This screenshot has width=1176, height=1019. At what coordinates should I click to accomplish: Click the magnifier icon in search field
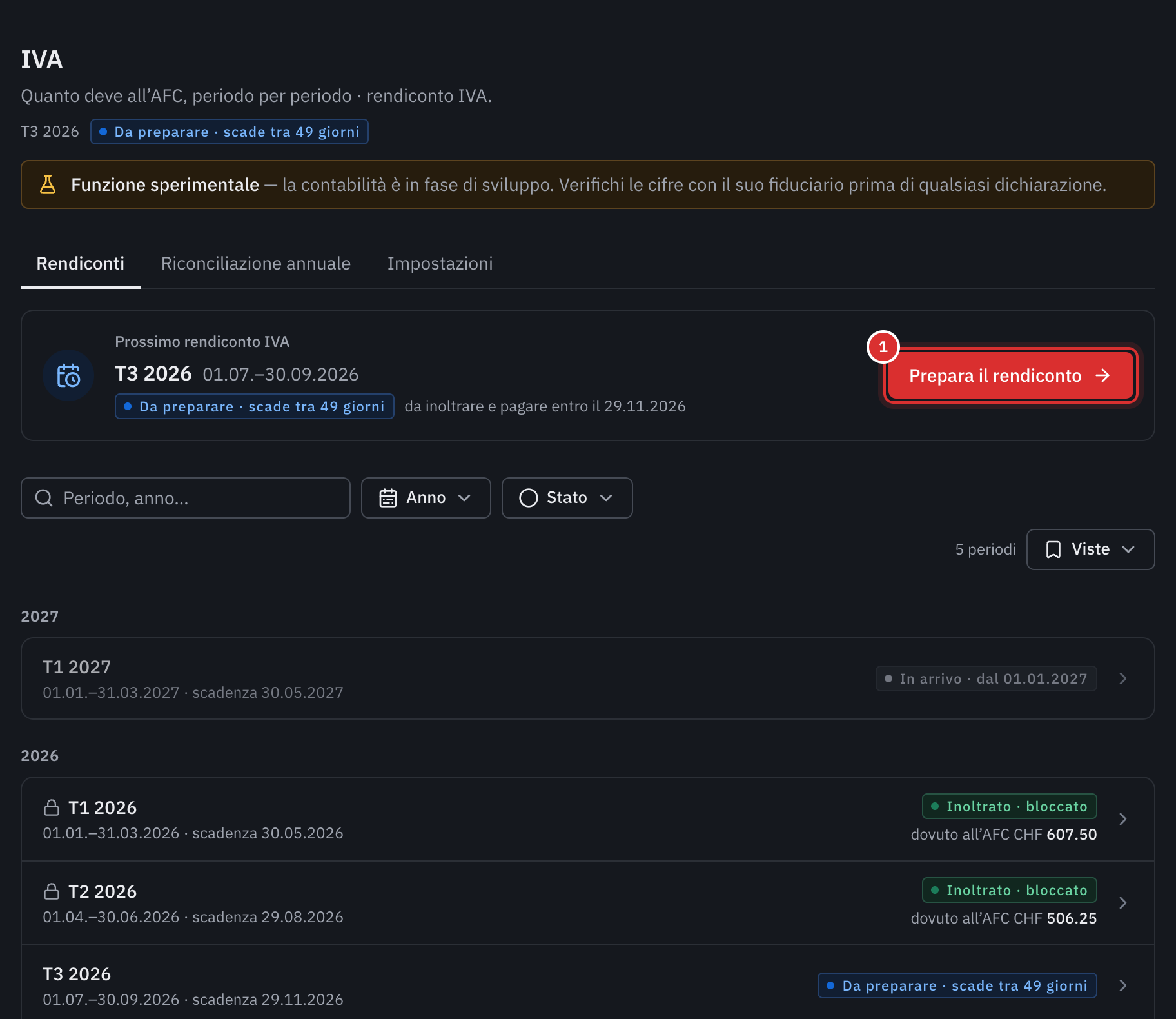coord(44,498)
